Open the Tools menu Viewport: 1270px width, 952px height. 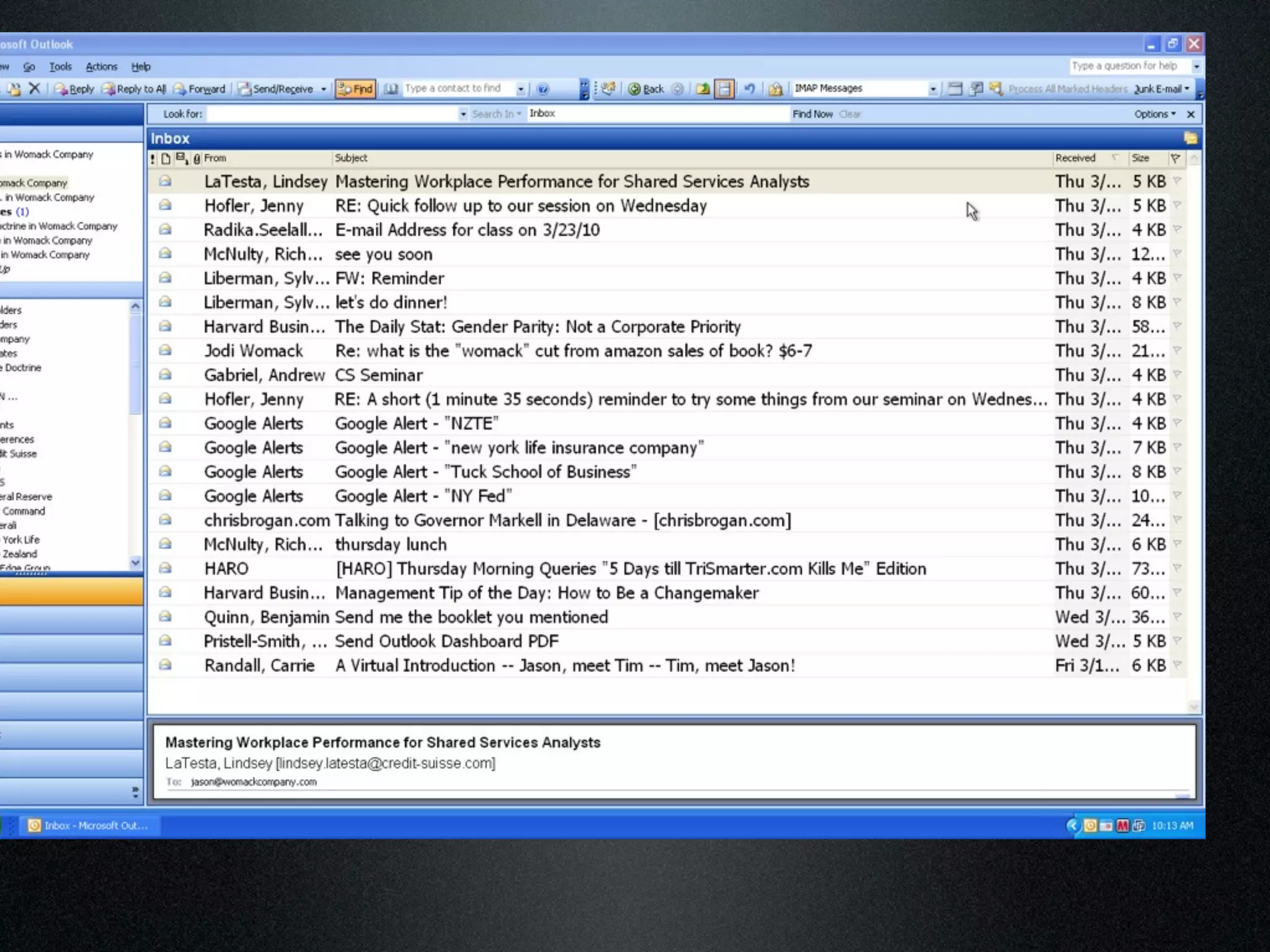[60, 66]
